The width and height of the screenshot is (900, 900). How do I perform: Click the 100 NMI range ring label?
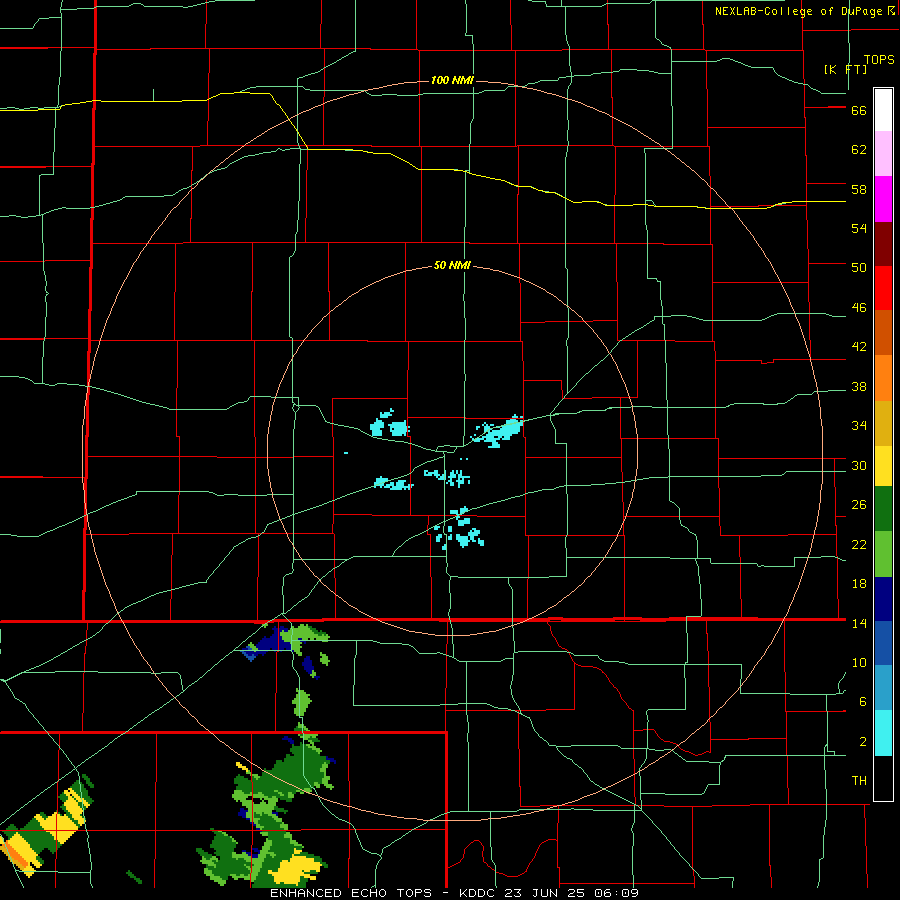(x=452, y=80)
